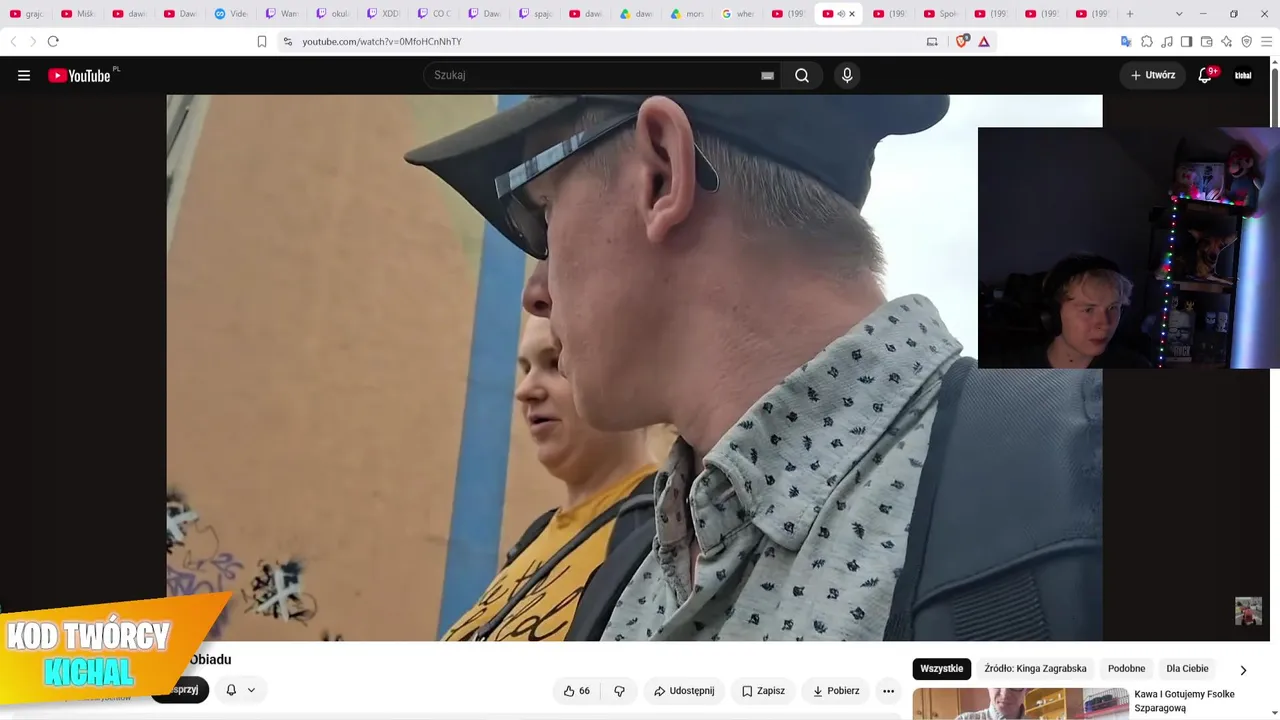Viewport: 1280px width, 720px height.
Task: Go back with the browser back arrow
Action: pos(13,41)
